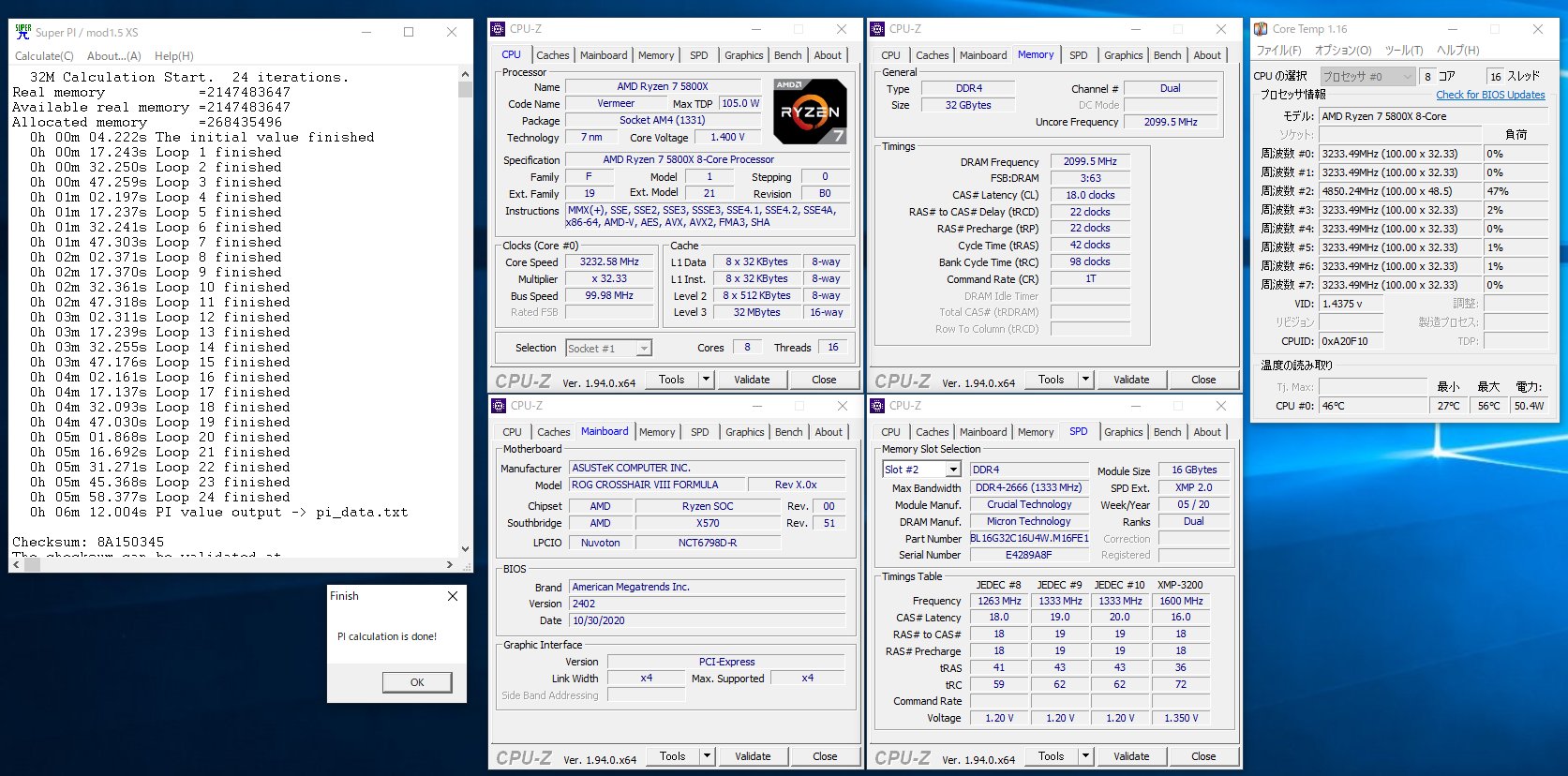Click the Super PI vertical scrollbar up arrow
The height and width of the screenshot is (776, 1568).
[465, 73]
